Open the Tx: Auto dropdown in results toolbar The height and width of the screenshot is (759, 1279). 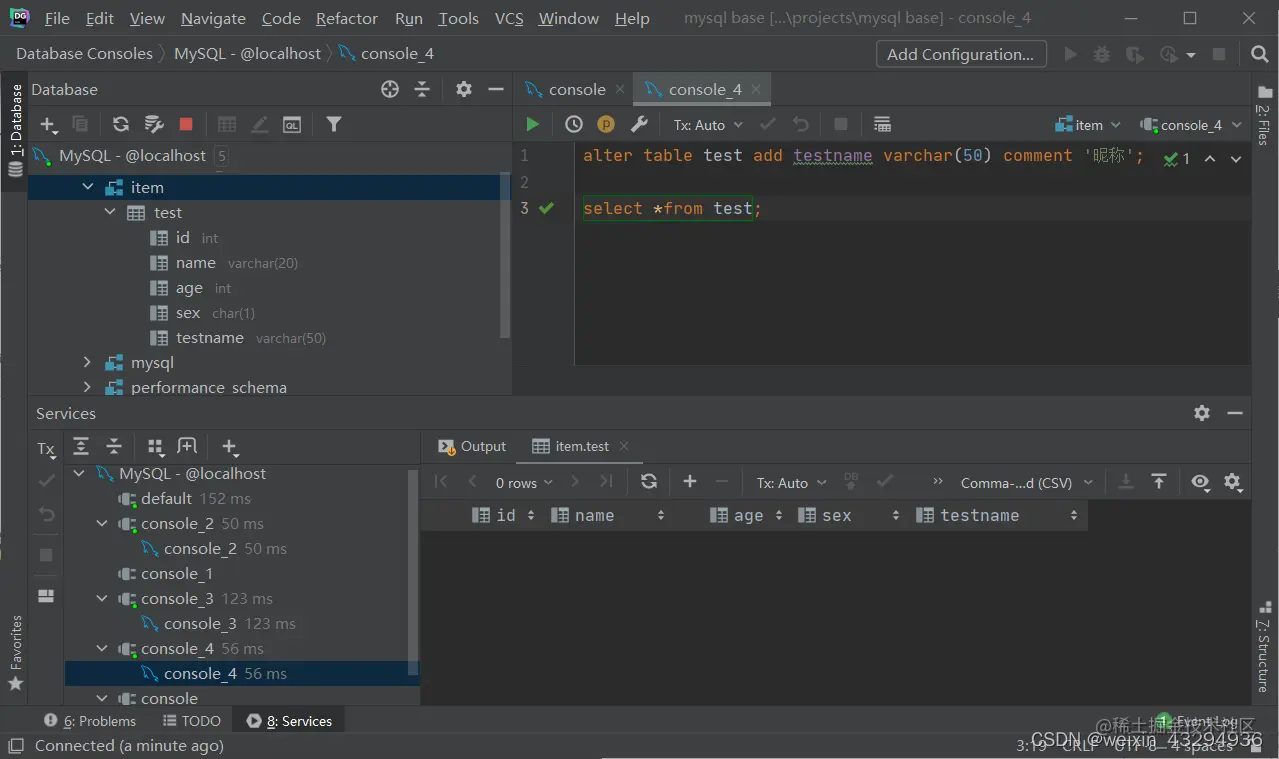click(791, 483)
